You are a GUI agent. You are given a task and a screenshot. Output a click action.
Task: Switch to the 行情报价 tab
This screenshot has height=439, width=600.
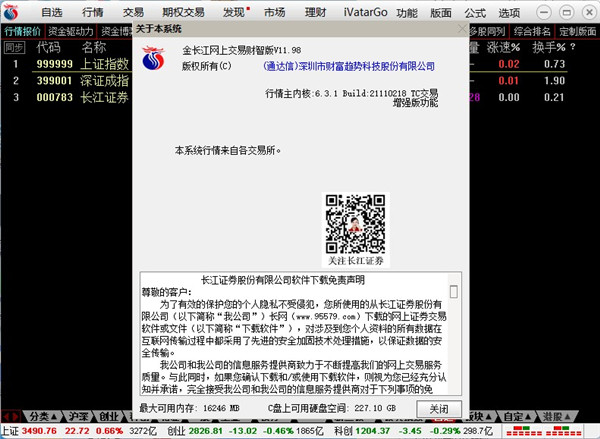click(x=23, y=31)
